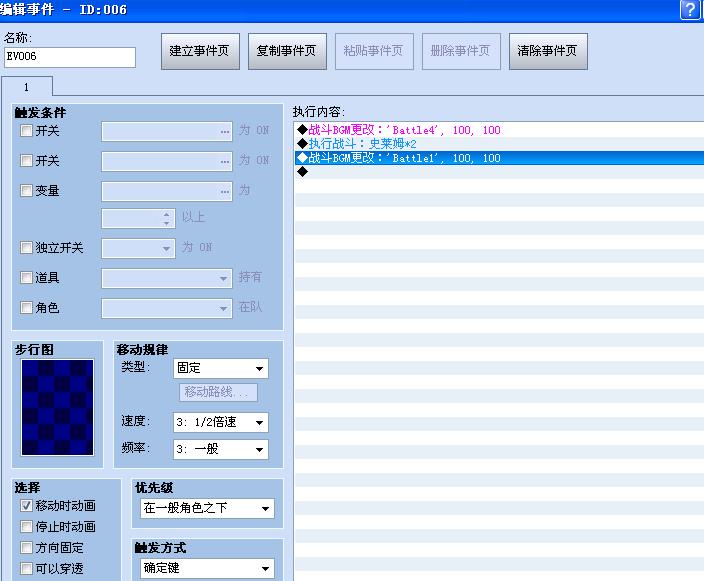704x581 pixels.
Task: Click the 粘贴事件页 button
Action: [374, 51]
